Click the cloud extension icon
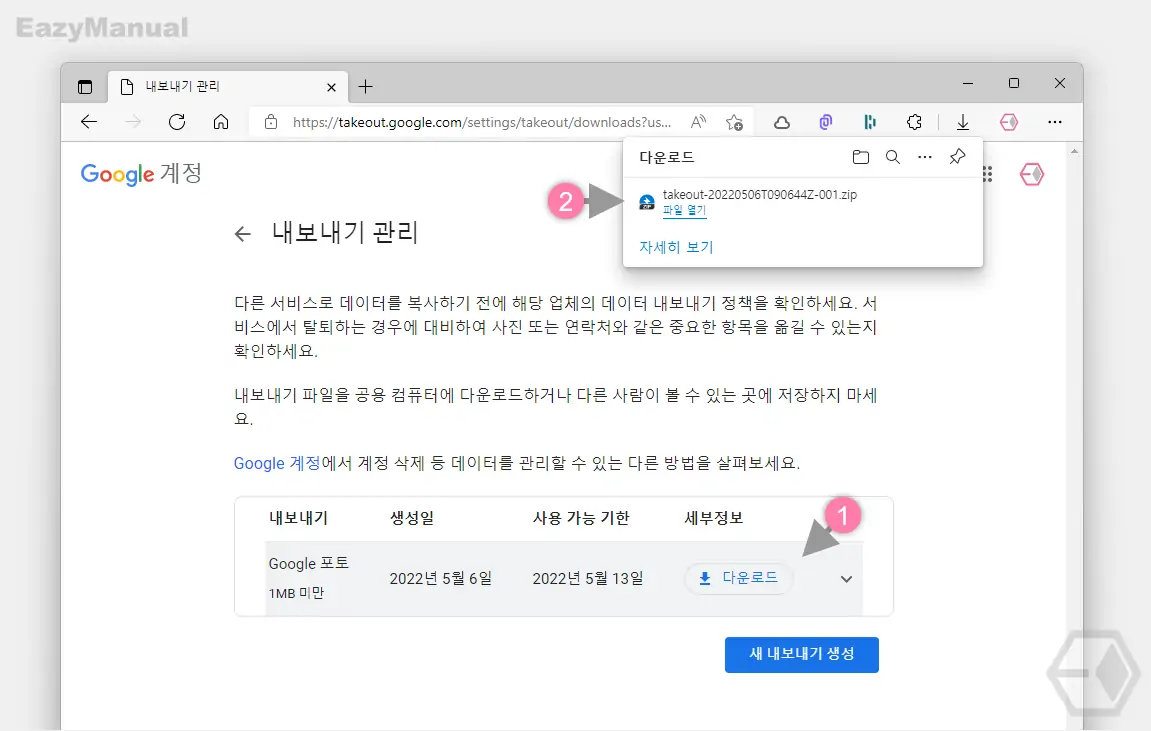The width and height of the screenshot is (1151, 731). [782, 123]
